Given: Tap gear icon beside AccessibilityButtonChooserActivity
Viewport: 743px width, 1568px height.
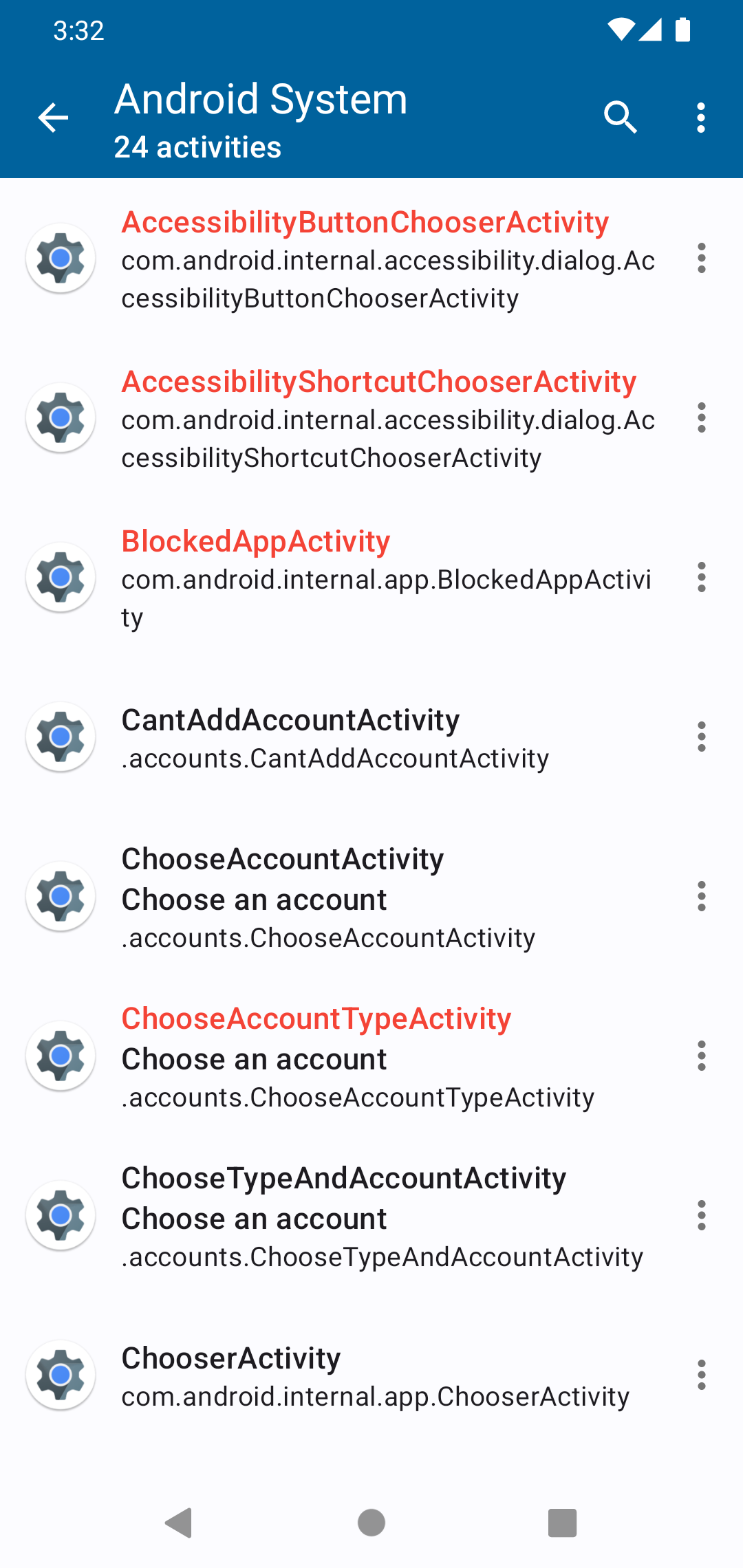Looking at the screenshot, I should click(x=61, y=259).
